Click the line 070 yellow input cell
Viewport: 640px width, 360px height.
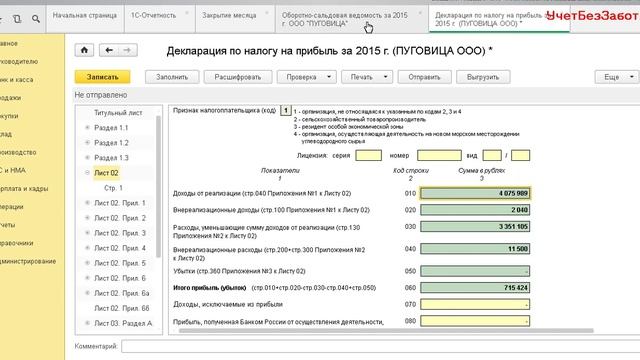(475, 304)
